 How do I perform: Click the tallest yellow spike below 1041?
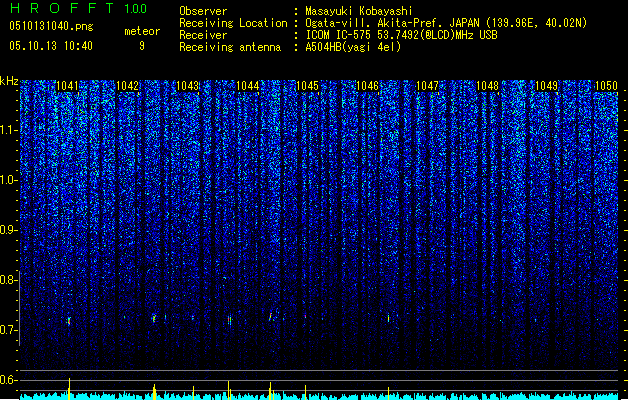pos(69,388)
